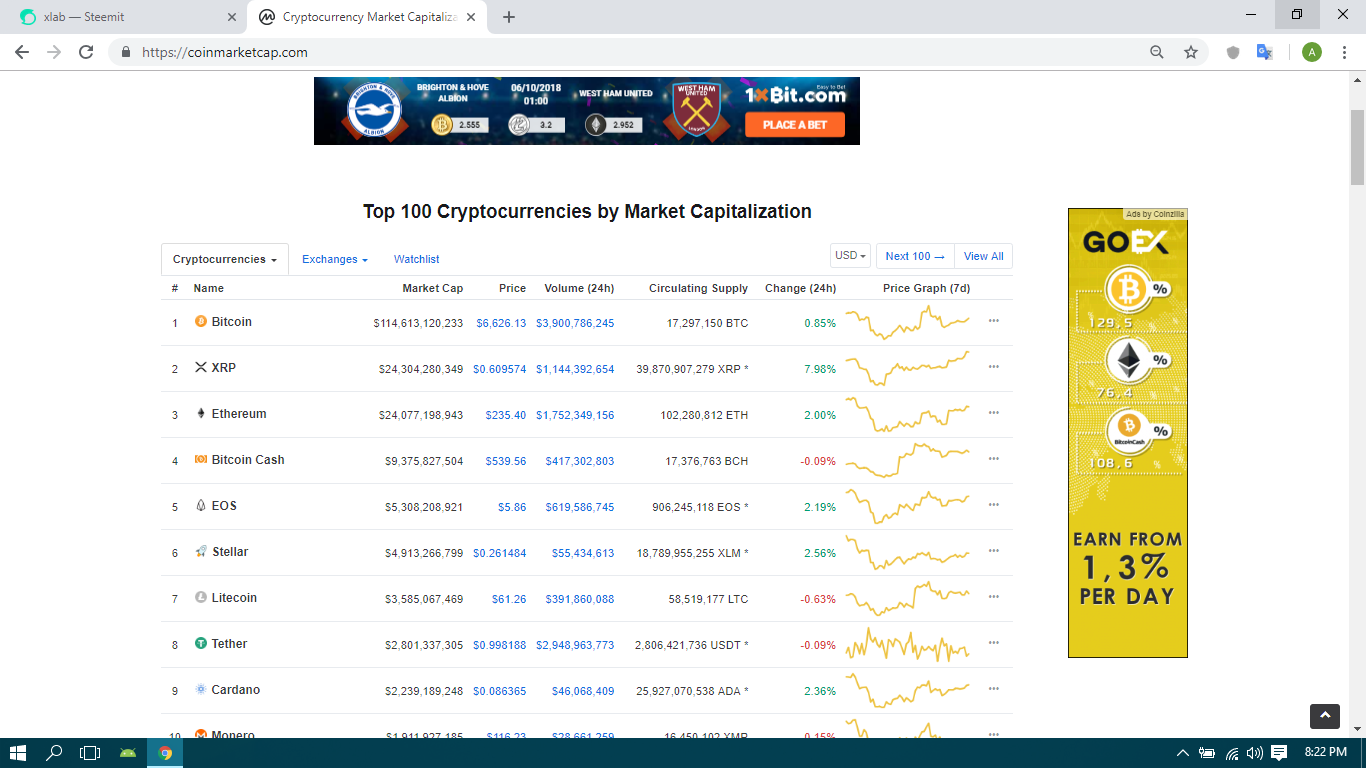
Task: Open Tether's 7-day price graph
Action: click(x=907, y=644)
